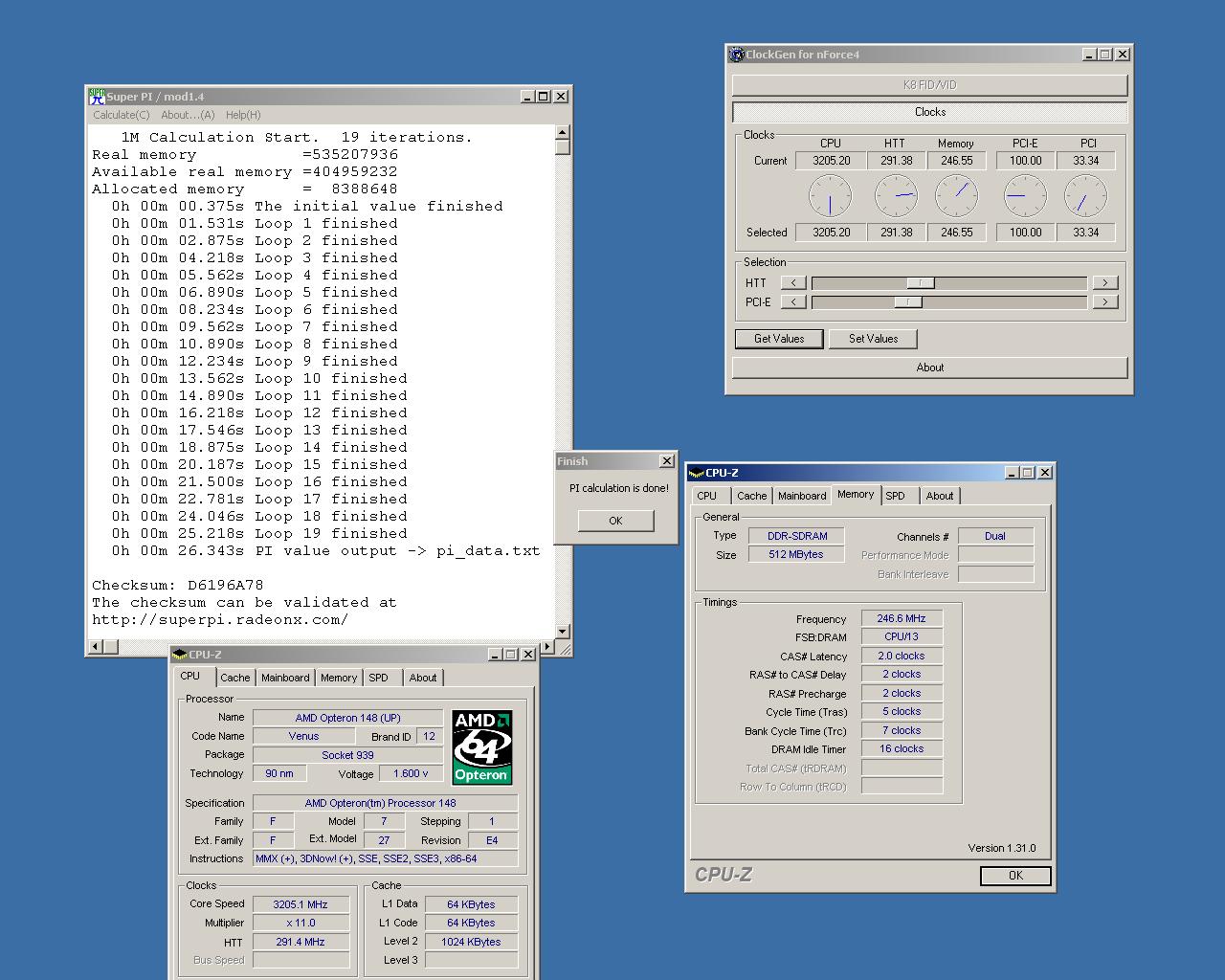Open the Mainboard tab in the CPU-Z processor window

click(x=285, y=678)
